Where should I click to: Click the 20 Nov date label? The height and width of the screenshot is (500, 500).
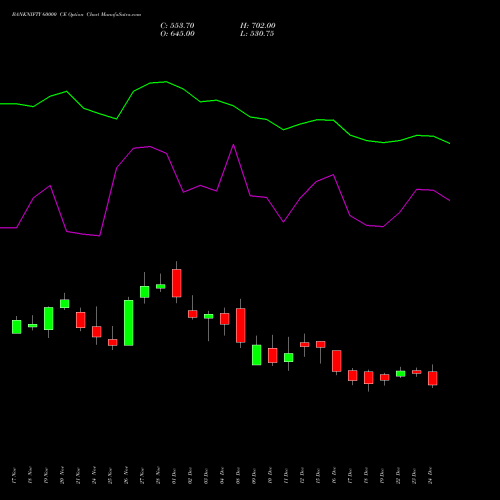click(62, 476)
